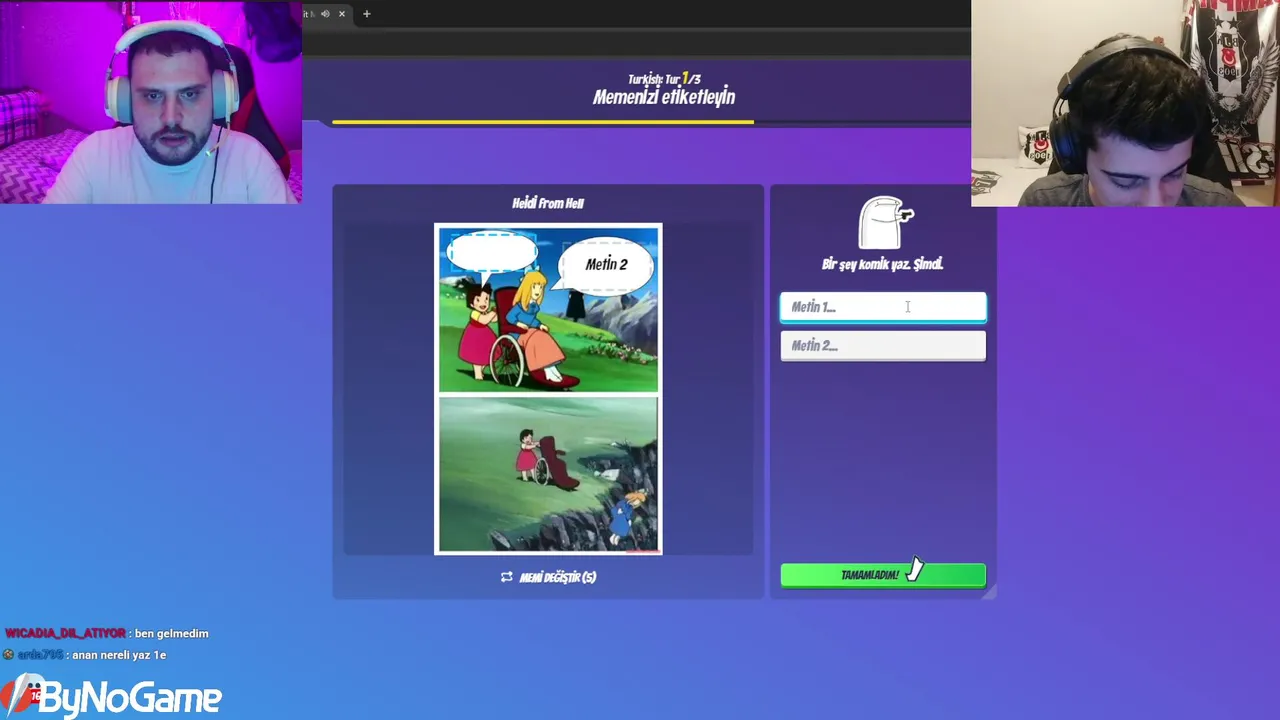Click the Memenizi etiketleyin heading

[x=664, y=97]
